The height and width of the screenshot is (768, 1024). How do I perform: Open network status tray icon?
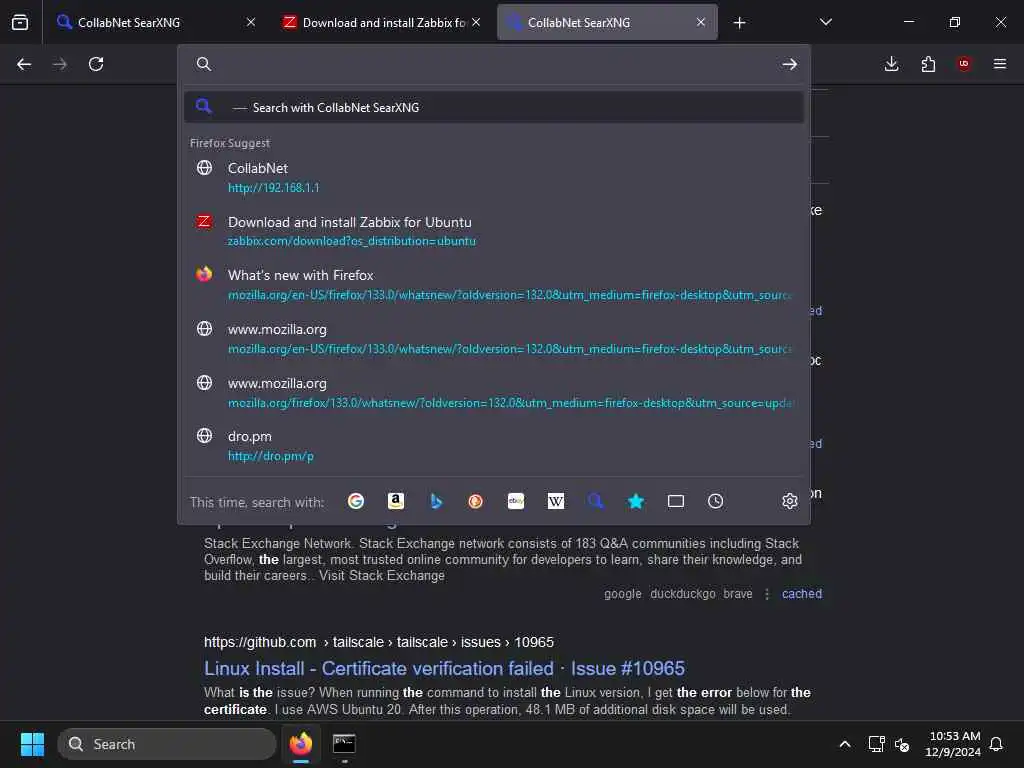pos(876,744)
